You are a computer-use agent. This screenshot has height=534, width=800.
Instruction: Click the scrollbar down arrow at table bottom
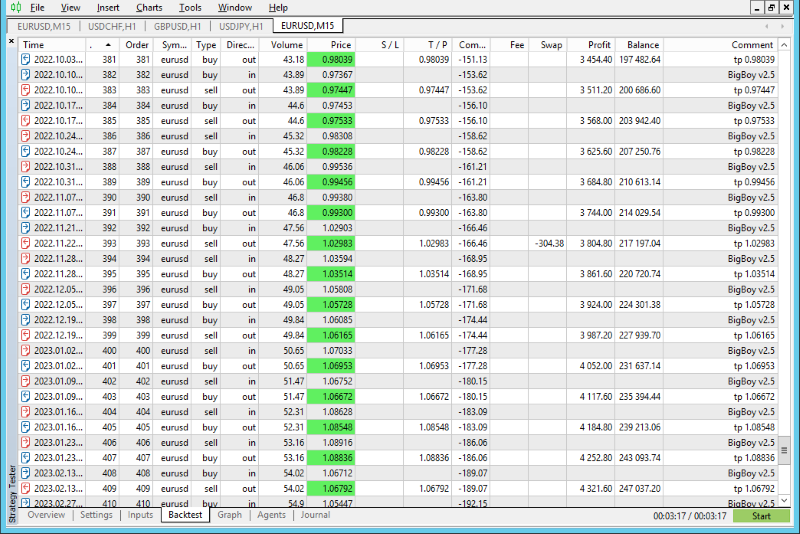[x=784, y=501]
